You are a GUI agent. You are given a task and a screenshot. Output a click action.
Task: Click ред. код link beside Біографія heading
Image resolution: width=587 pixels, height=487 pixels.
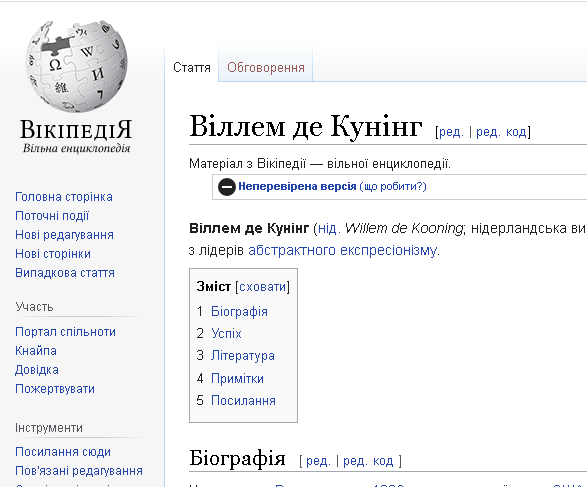pos(368,461)
